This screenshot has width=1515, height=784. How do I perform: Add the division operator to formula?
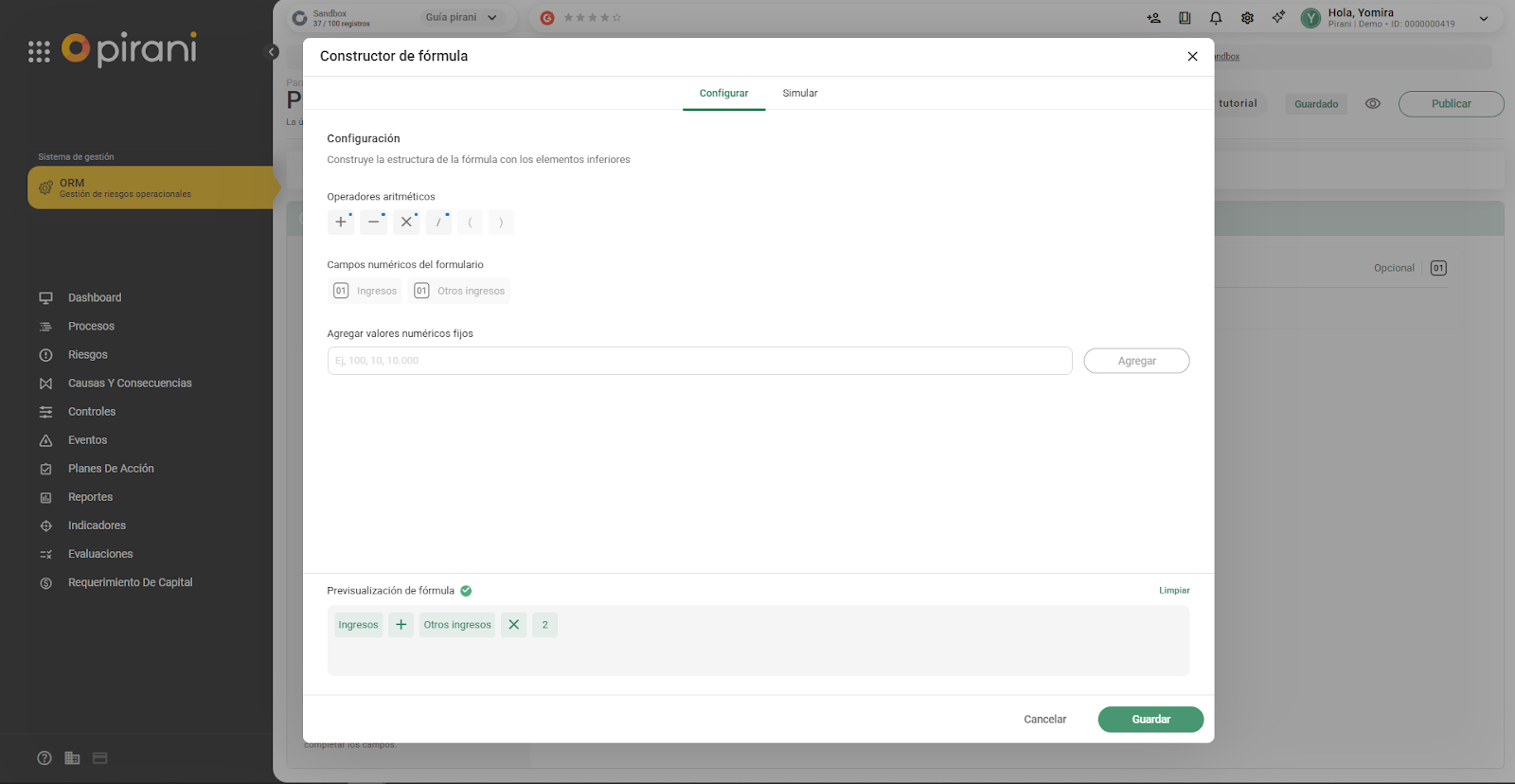pos(438,223)
